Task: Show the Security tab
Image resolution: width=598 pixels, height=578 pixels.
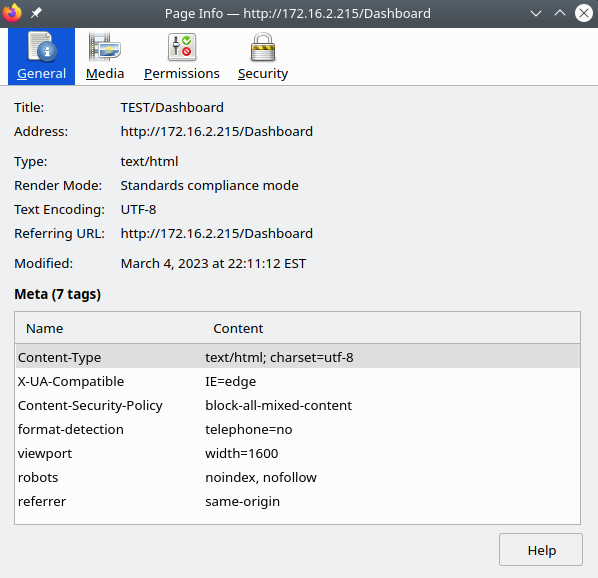Action: coord(263,56)
